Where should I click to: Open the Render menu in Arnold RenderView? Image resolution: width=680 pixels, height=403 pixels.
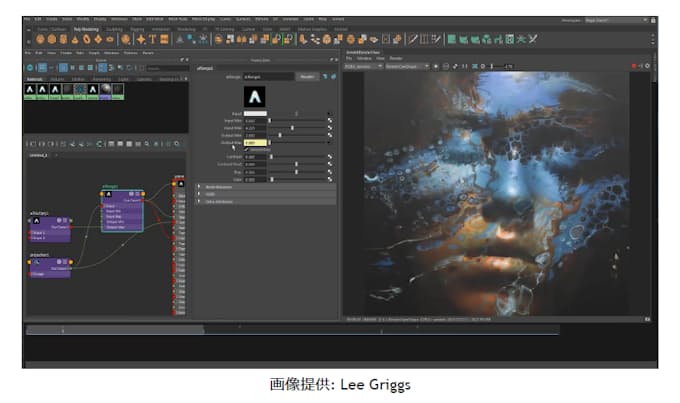394,57
